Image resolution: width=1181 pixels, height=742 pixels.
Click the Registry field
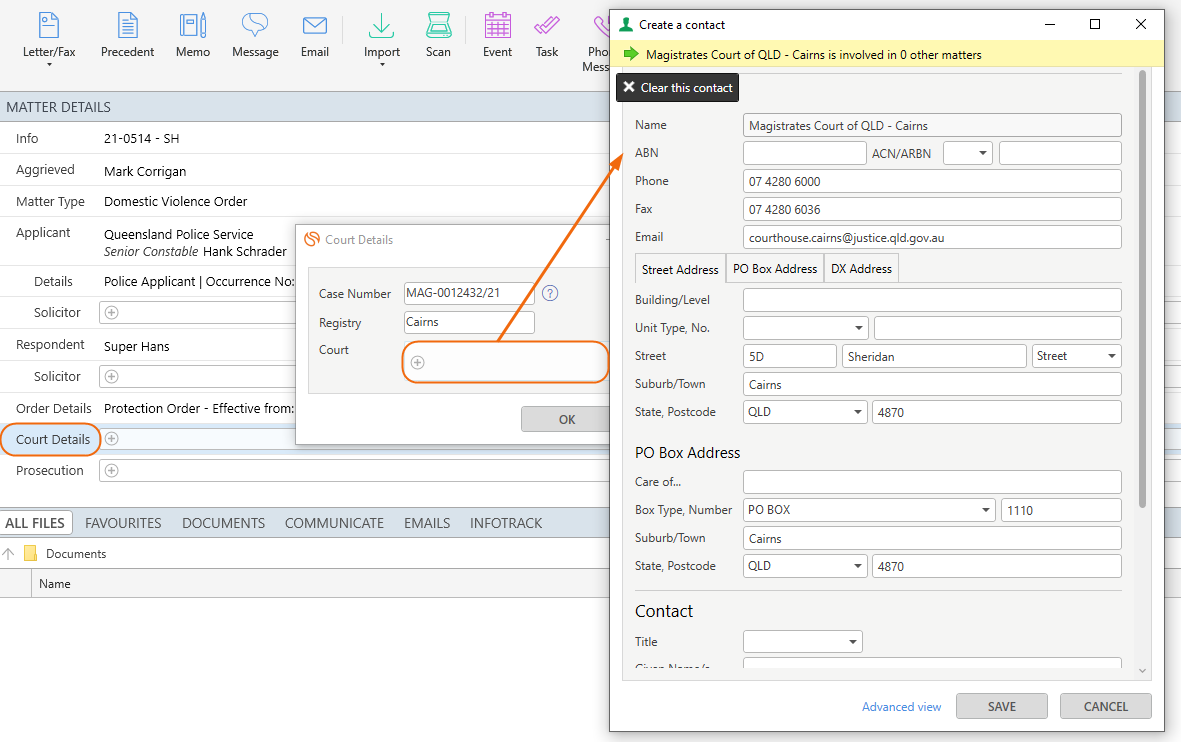tap(469, 322)
